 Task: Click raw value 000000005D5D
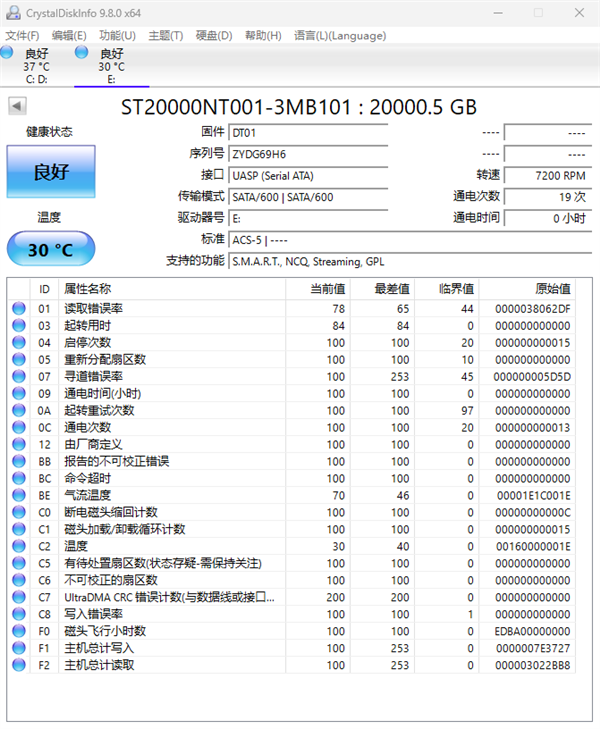(x=532, y=377)
